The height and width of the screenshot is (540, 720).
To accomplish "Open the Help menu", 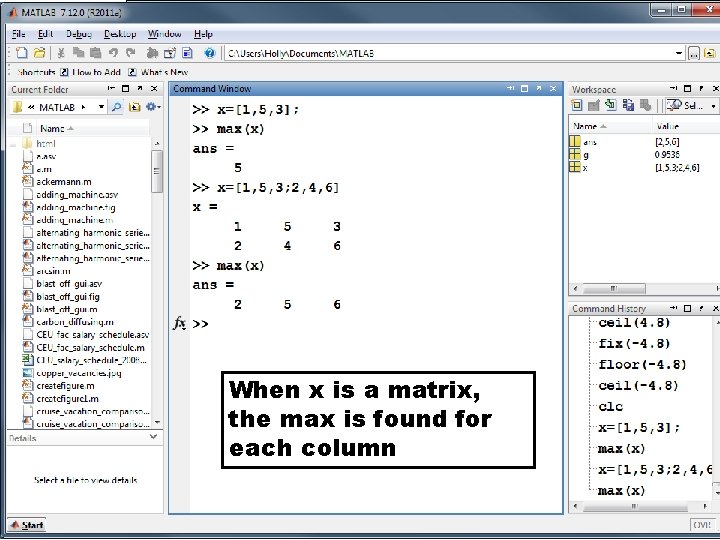I will point(203,34).
